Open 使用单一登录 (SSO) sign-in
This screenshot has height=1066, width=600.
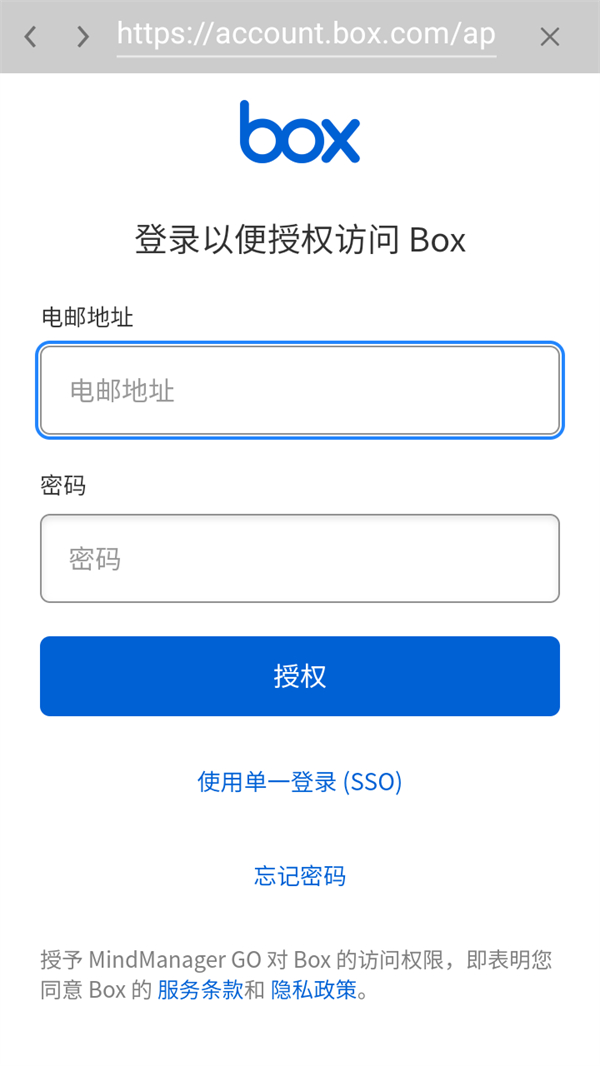(299, 782)
